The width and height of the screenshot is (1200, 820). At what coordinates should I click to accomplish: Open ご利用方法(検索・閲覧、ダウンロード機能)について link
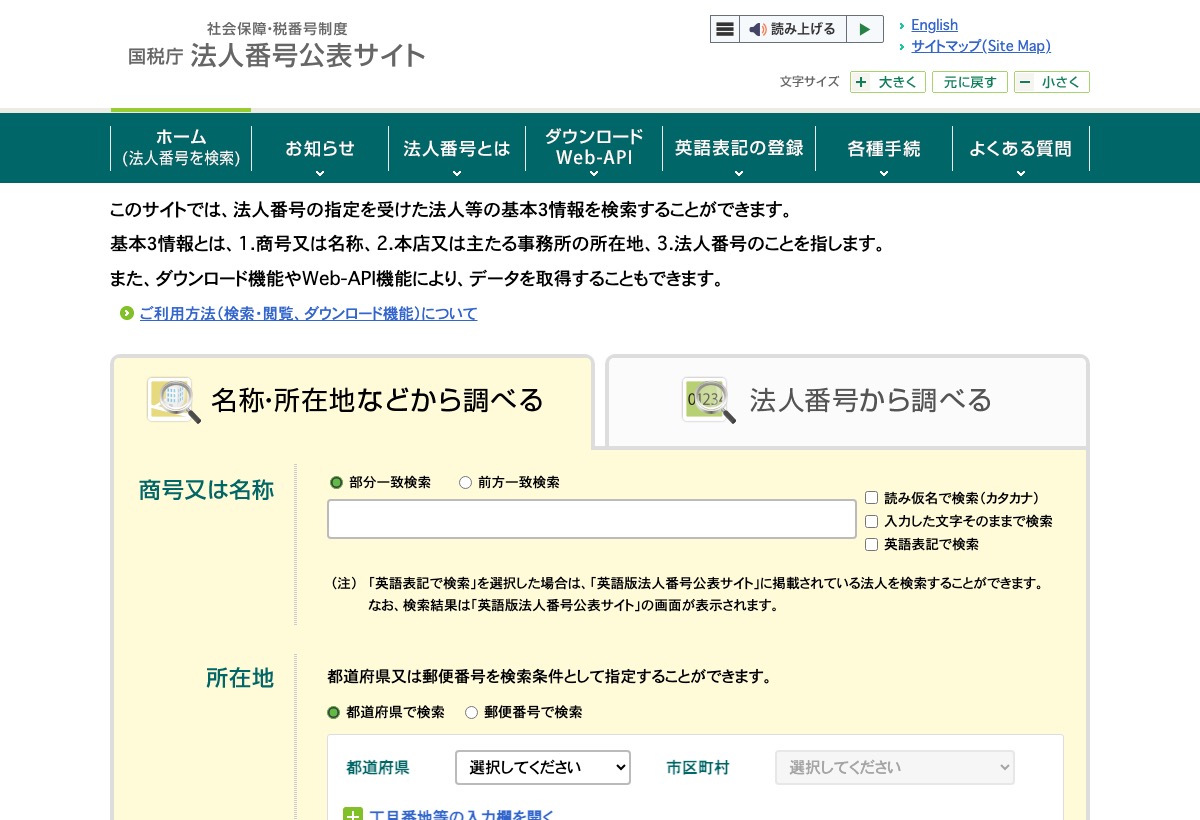point(308,313)
